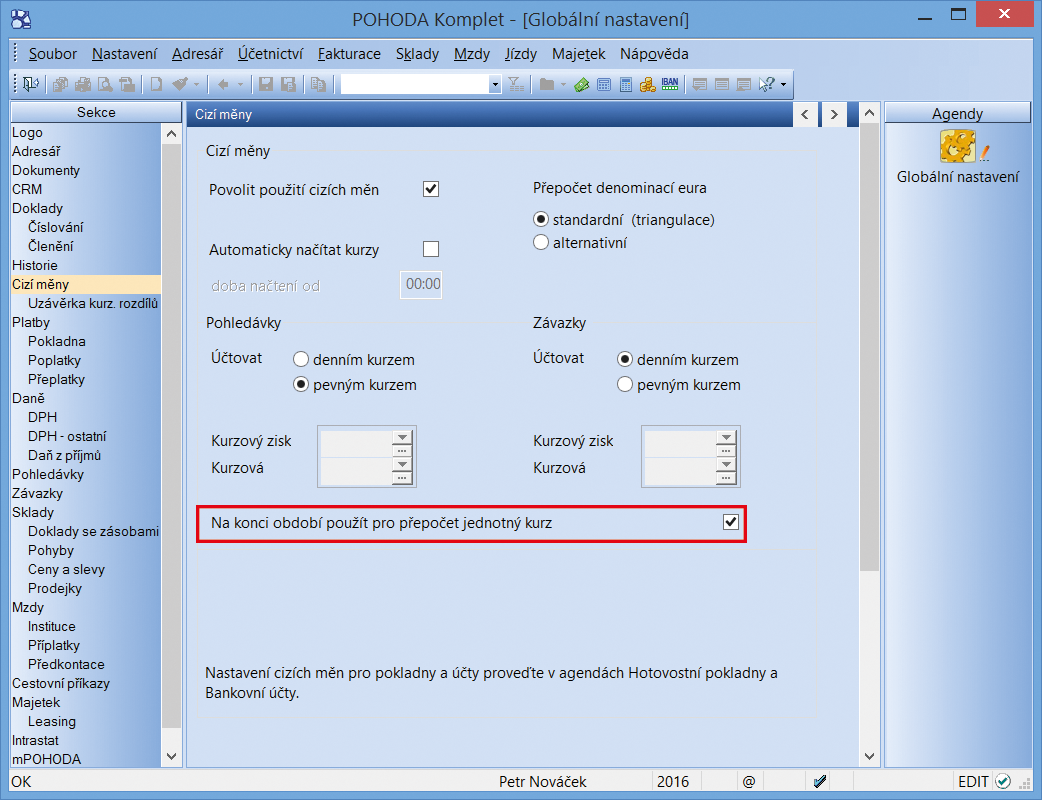Click the save-all double floppy icon

[288, 84]
